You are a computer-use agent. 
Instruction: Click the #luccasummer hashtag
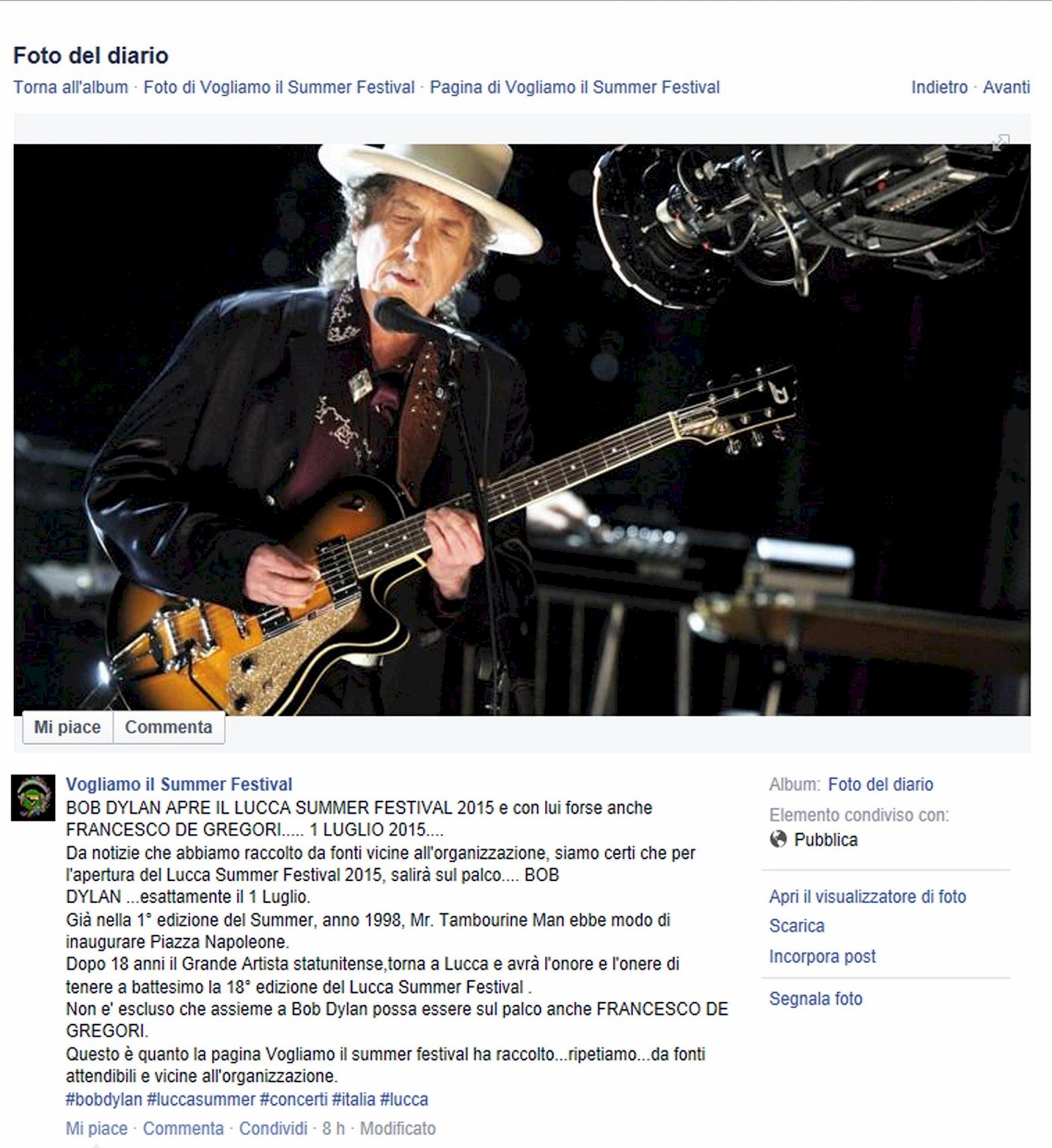pyautogui.click(x=201, y=1100)
